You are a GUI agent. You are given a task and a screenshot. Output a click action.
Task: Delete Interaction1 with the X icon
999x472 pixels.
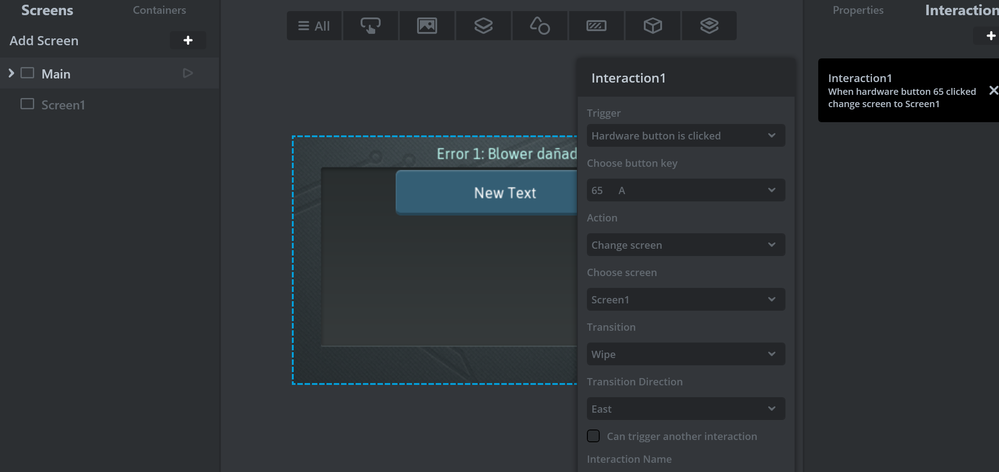[993, 90]
